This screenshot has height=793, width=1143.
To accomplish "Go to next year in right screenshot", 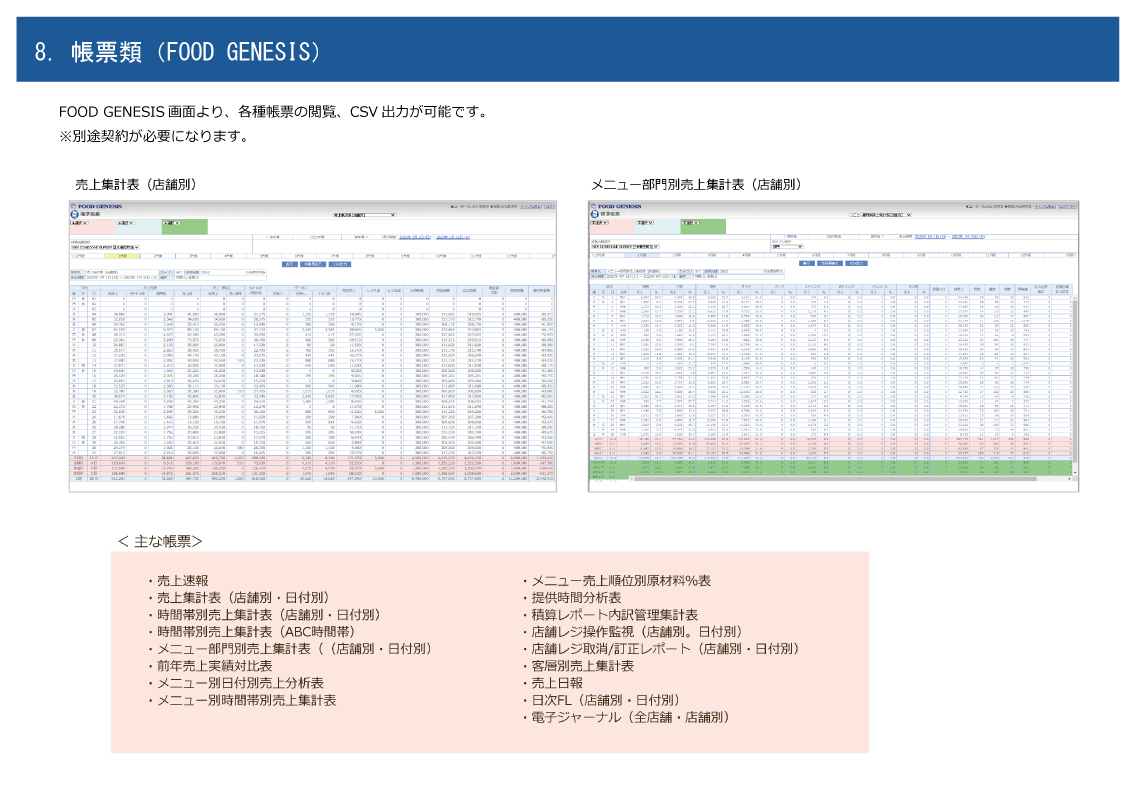I will [x=877, y=237].
